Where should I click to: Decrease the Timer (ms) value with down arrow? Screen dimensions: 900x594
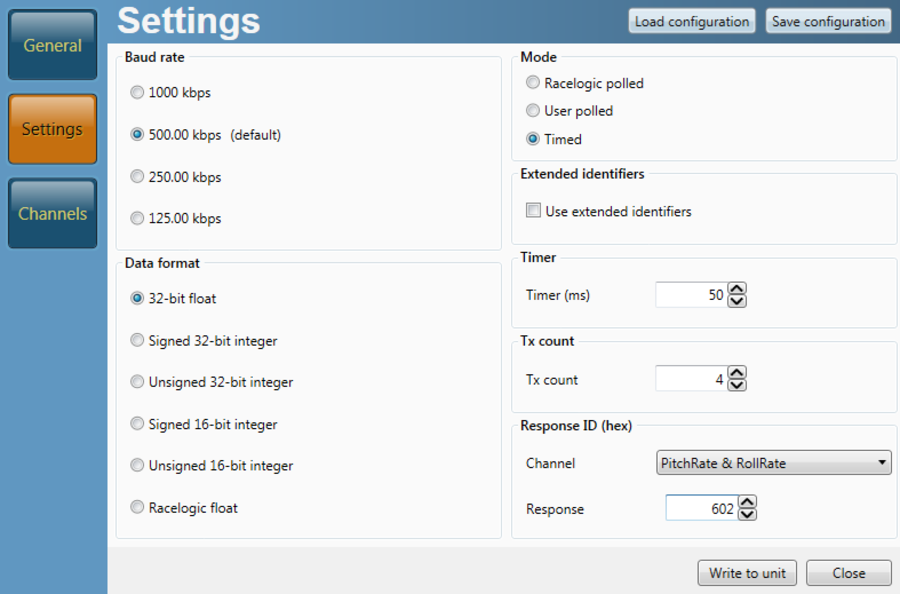(x=737, y=300)
